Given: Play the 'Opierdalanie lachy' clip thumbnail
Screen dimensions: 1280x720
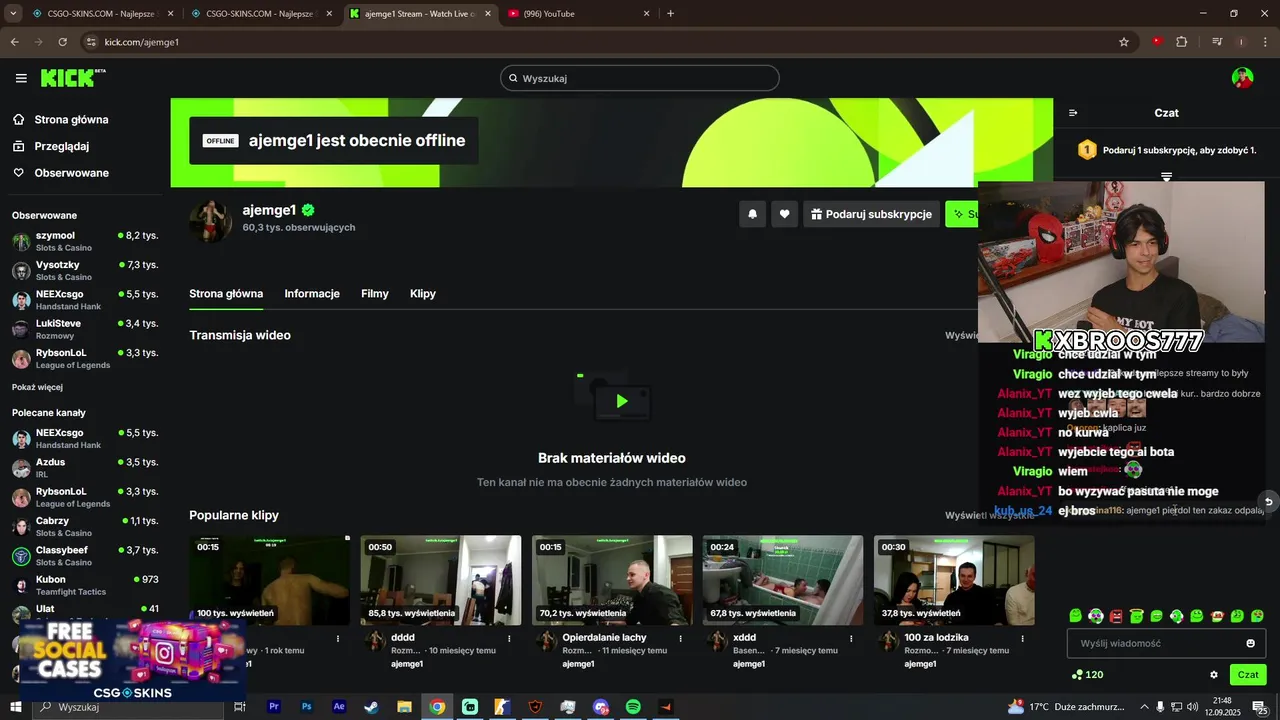Looking at the screenshot, I should click(612, 580).
